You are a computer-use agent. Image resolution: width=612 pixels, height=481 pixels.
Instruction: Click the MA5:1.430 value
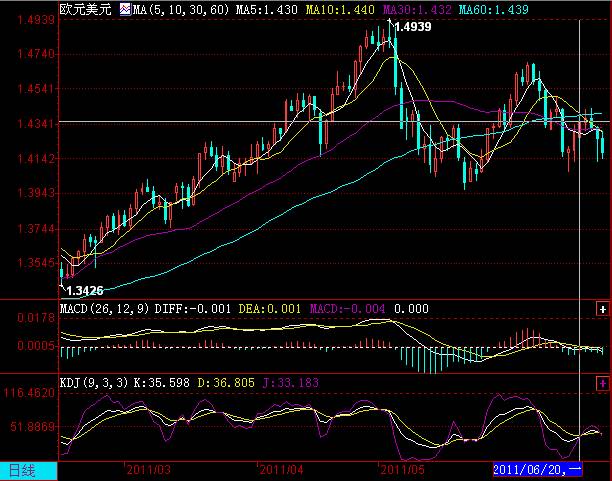point(267,9)
